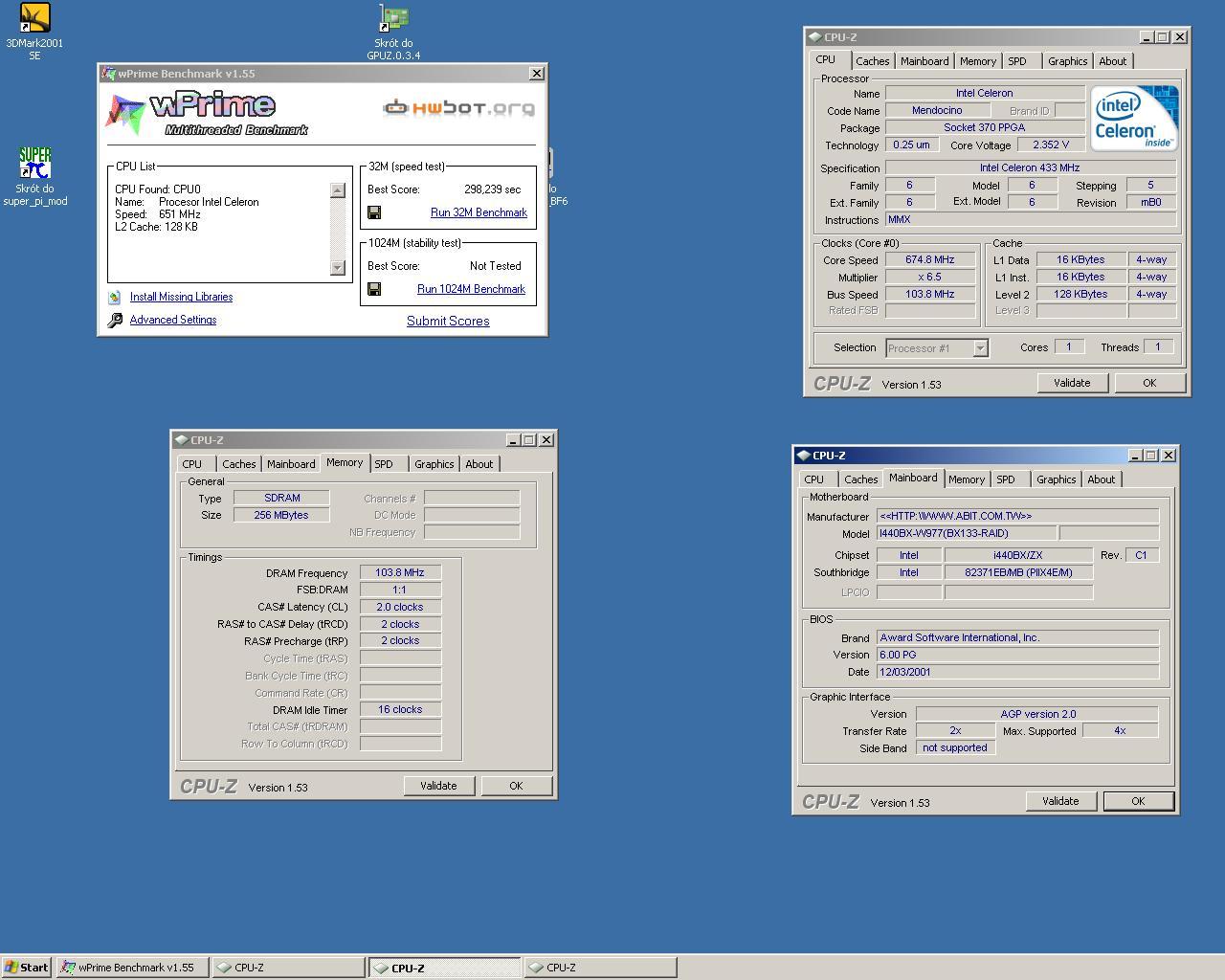Click the Advanced Settings wrench icon
This screenshot has width=1225, height=980.
click(115, 321)
